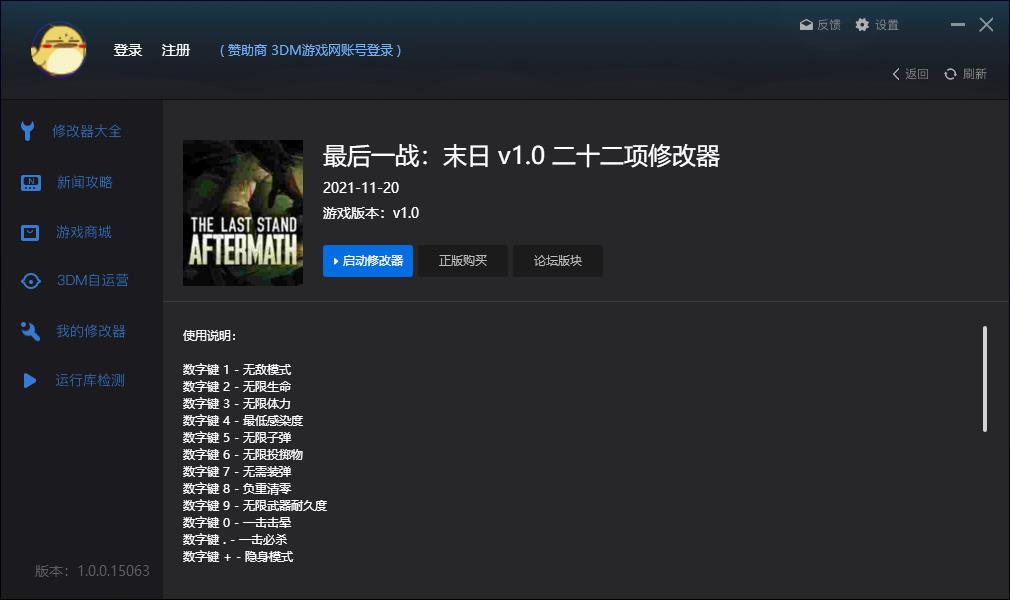Go to the 游戏商城 section
Image resolution: width=1010 pixels, height=600 pixels.
(84, 233)
